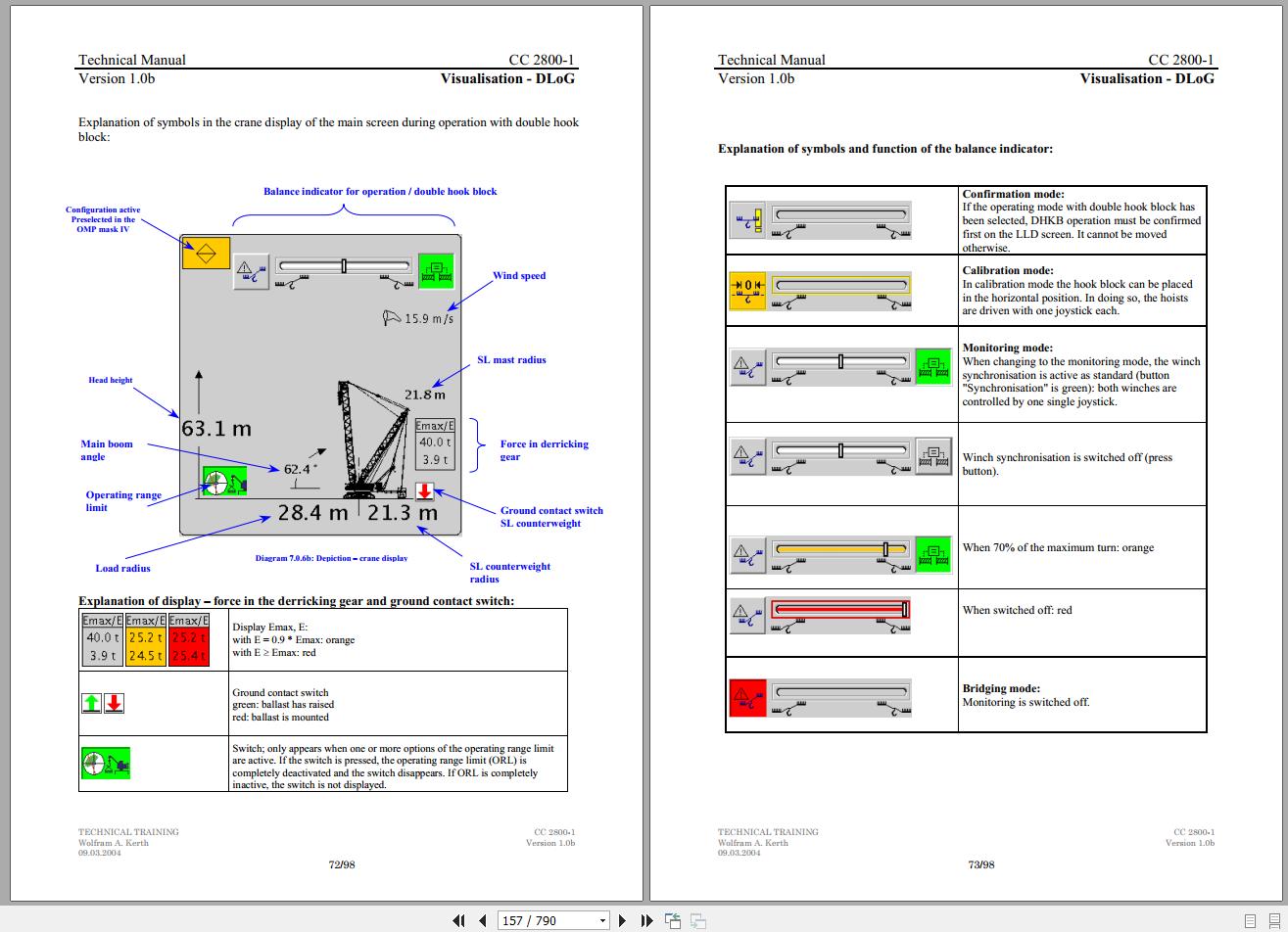Image resolution: width=1288 pixels, height=932 pixels.
Task: Navigate to the previous page
Action: pyautogui.click(x=482, y=920)
